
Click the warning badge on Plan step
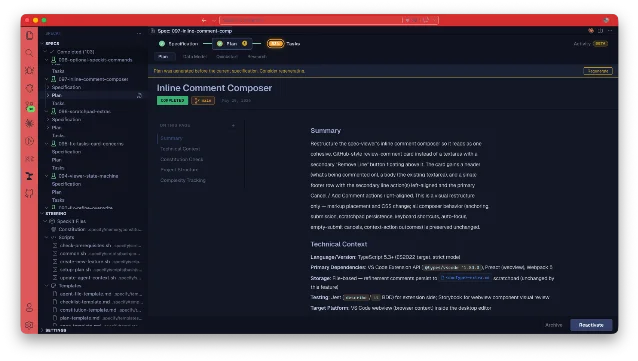click(x=245, y=44)
